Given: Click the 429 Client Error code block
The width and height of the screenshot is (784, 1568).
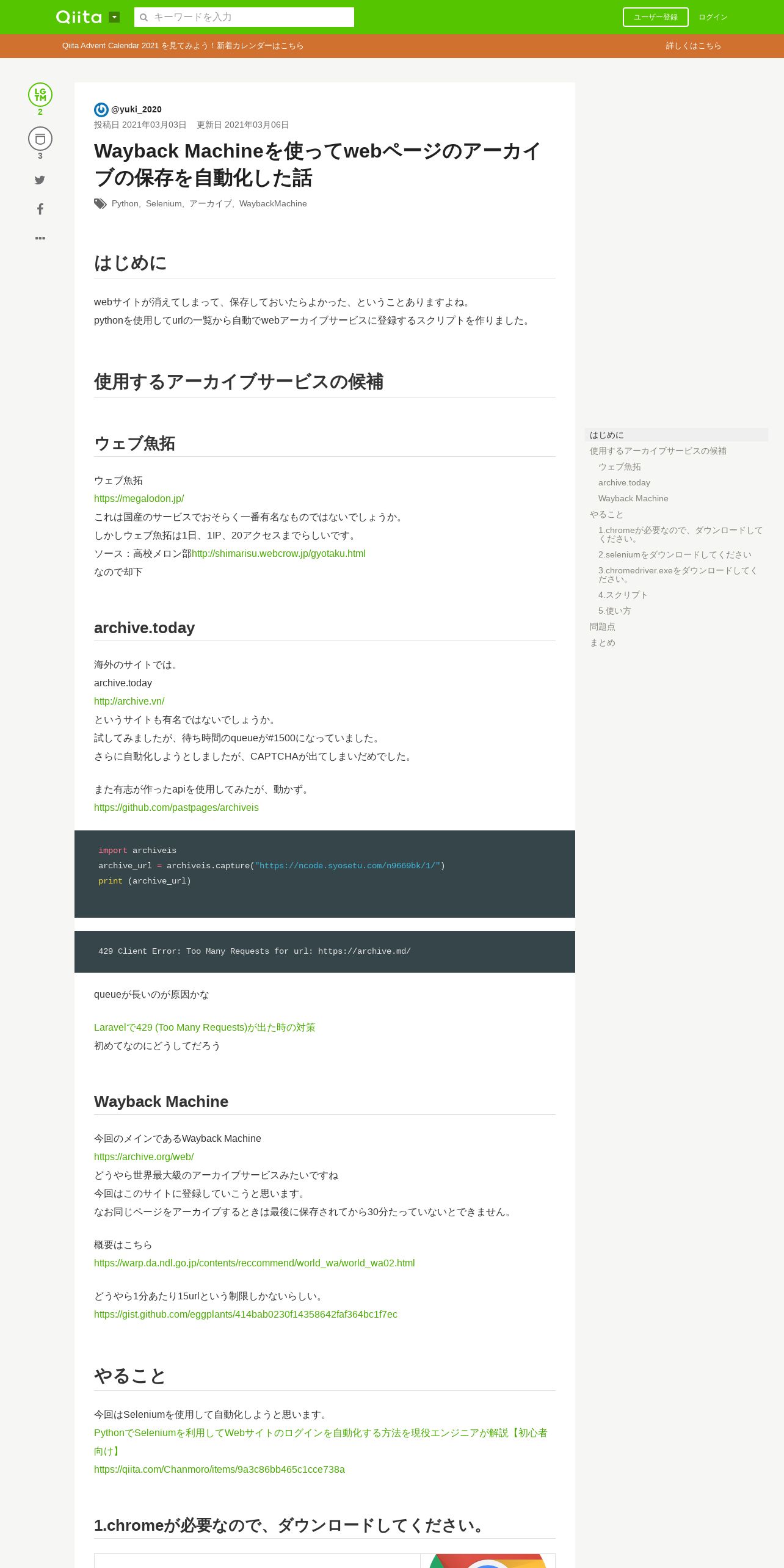Looking at the screenshot, I should 325,951.
